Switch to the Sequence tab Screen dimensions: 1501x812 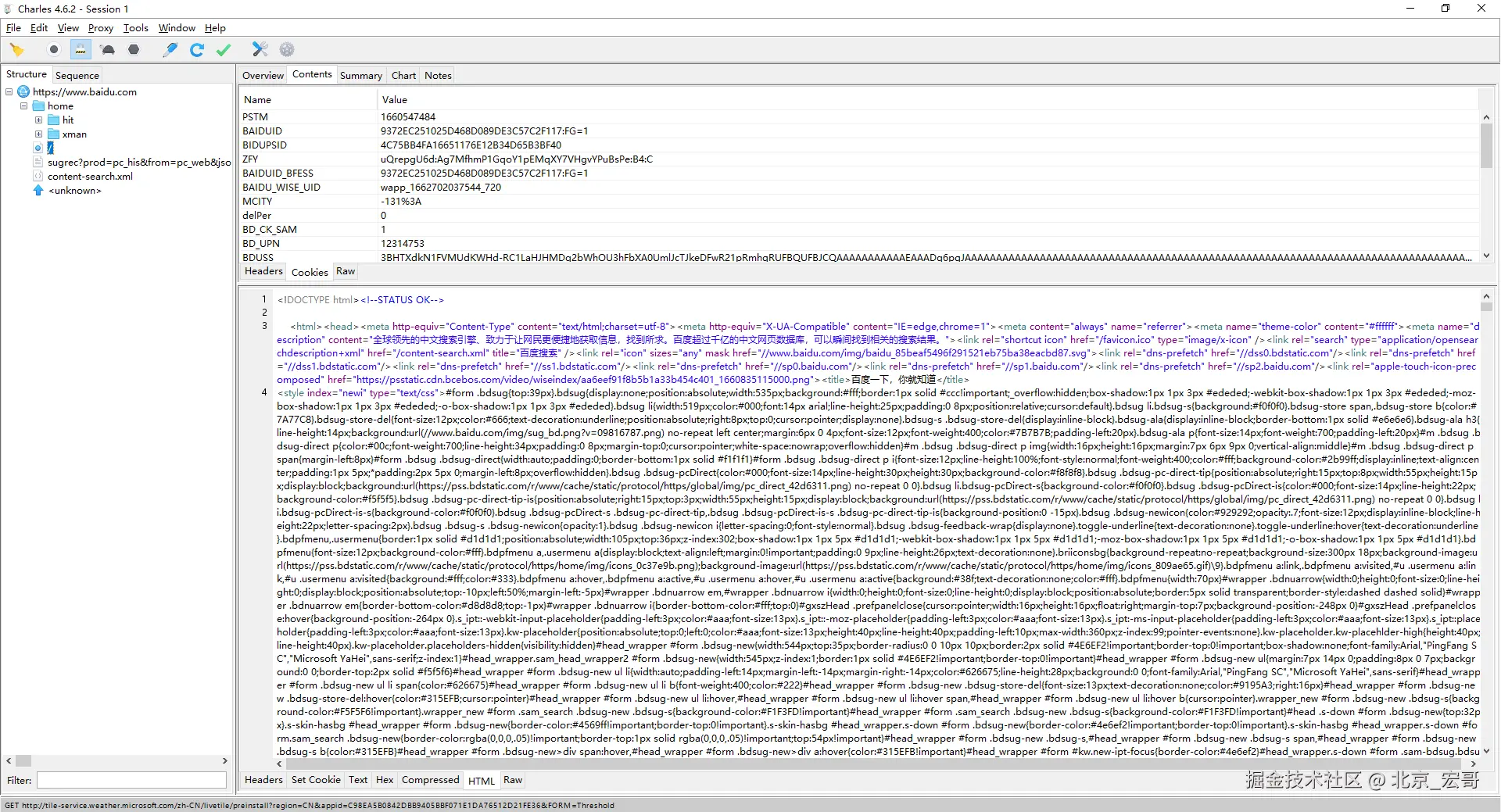[77, 76]
